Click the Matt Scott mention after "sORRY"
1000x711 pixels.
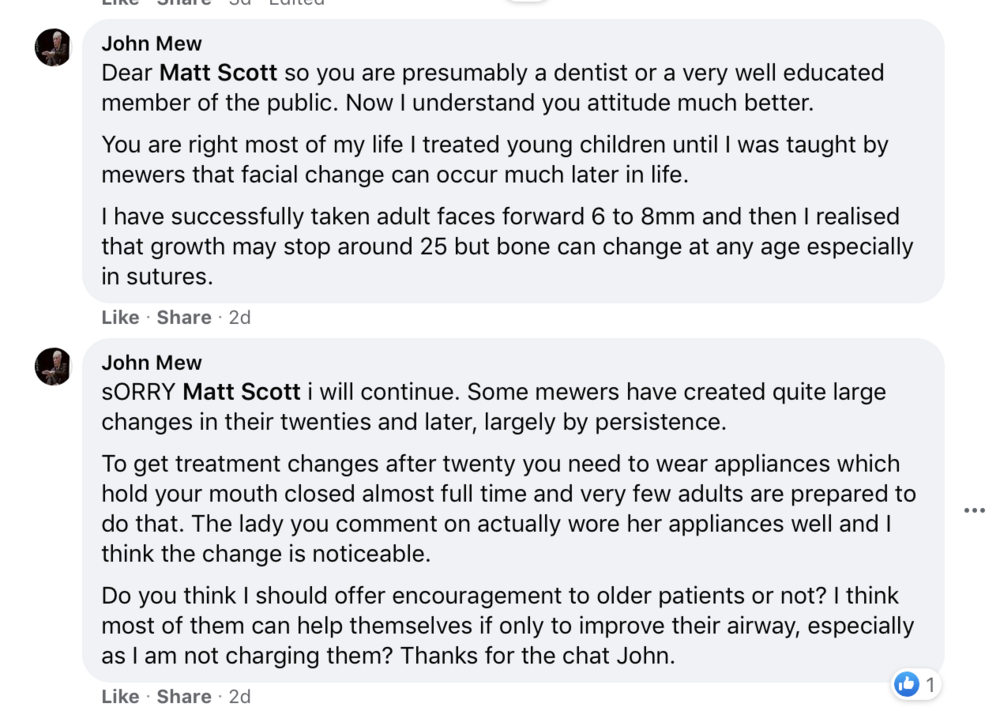click(x=242, y=392)
